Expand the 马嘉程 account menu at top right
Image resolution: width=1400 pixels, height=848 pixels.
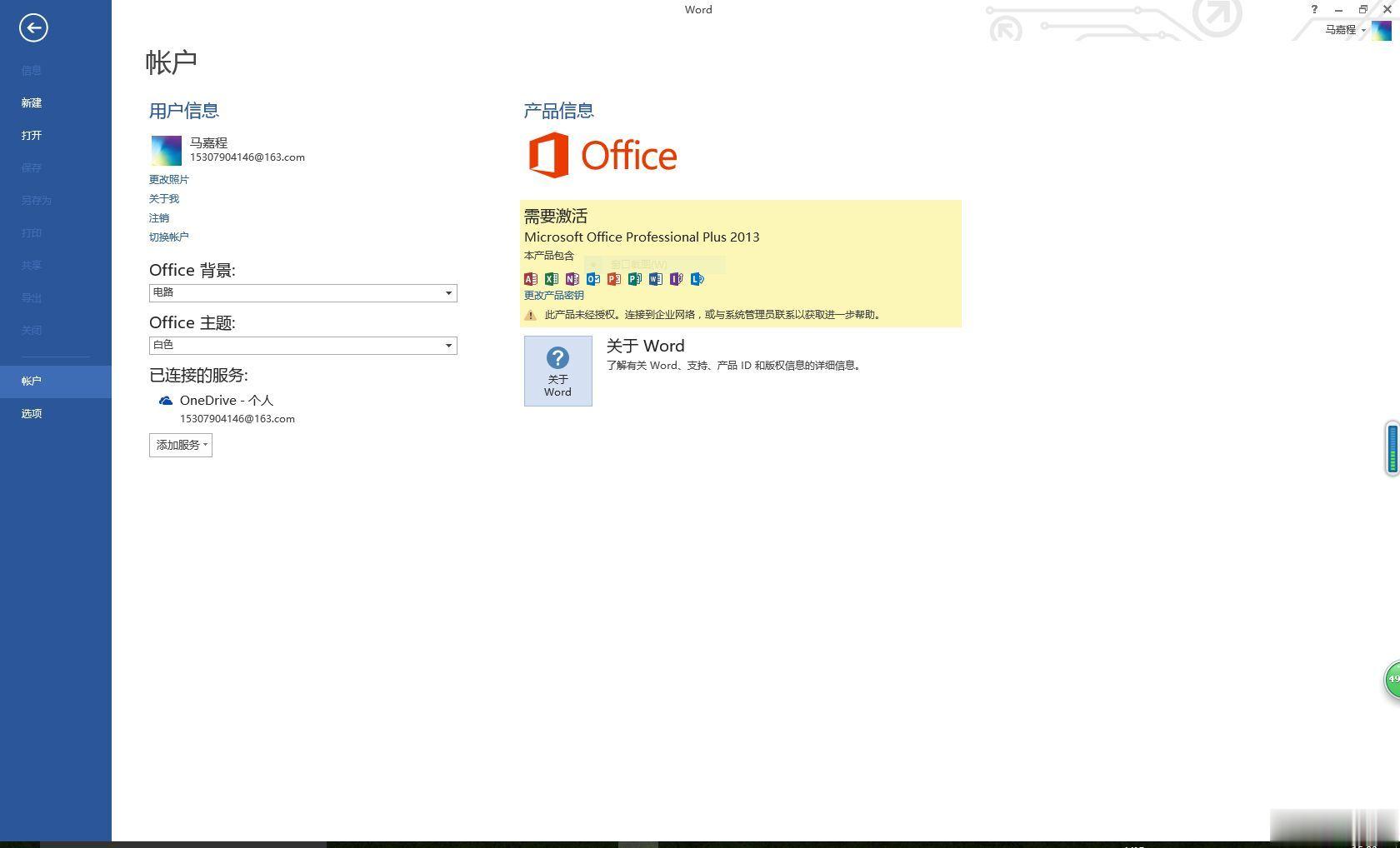(1345, 30)
